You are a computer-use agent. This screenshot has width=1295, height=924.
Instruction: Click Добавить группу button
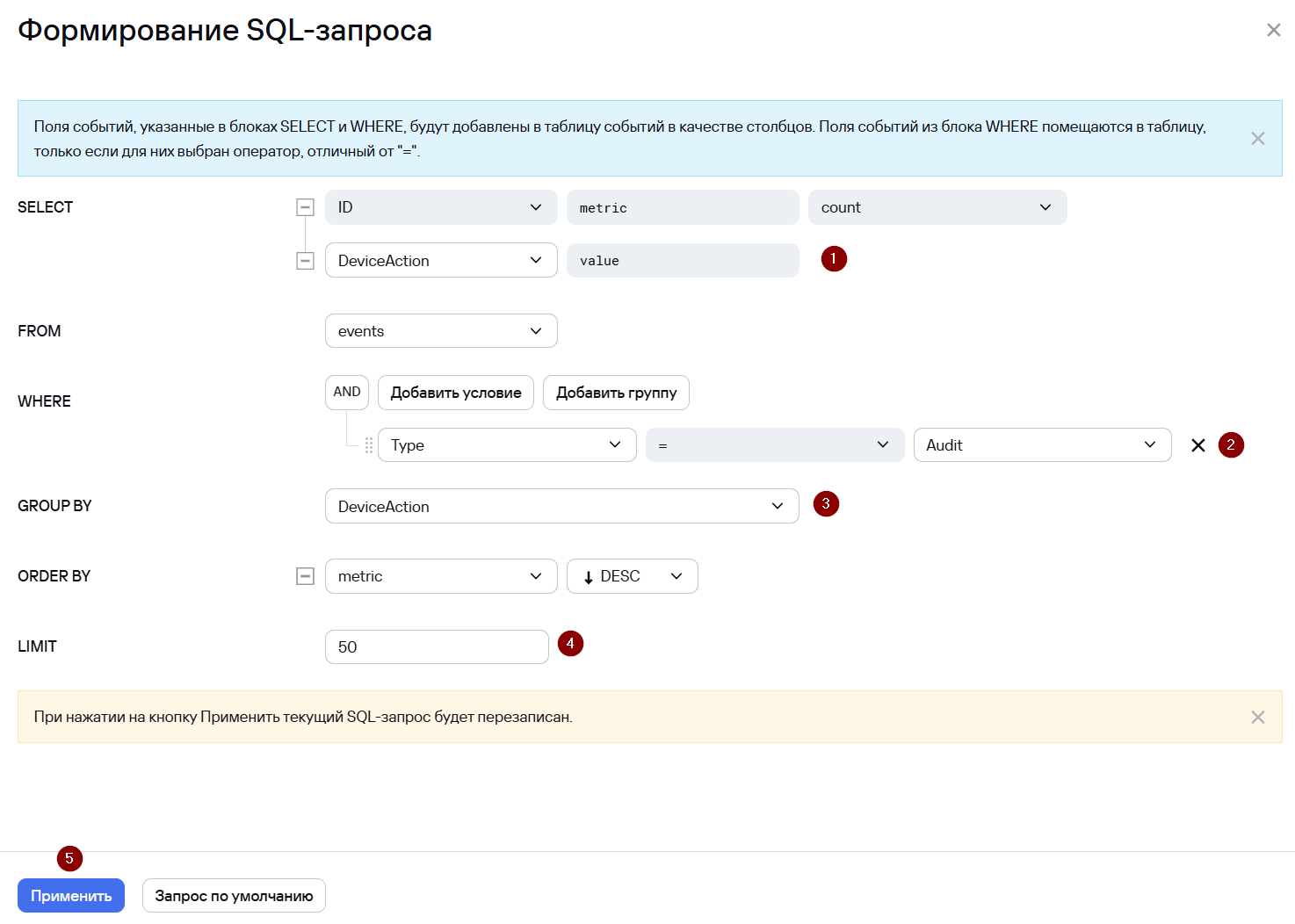click(616, 393)
